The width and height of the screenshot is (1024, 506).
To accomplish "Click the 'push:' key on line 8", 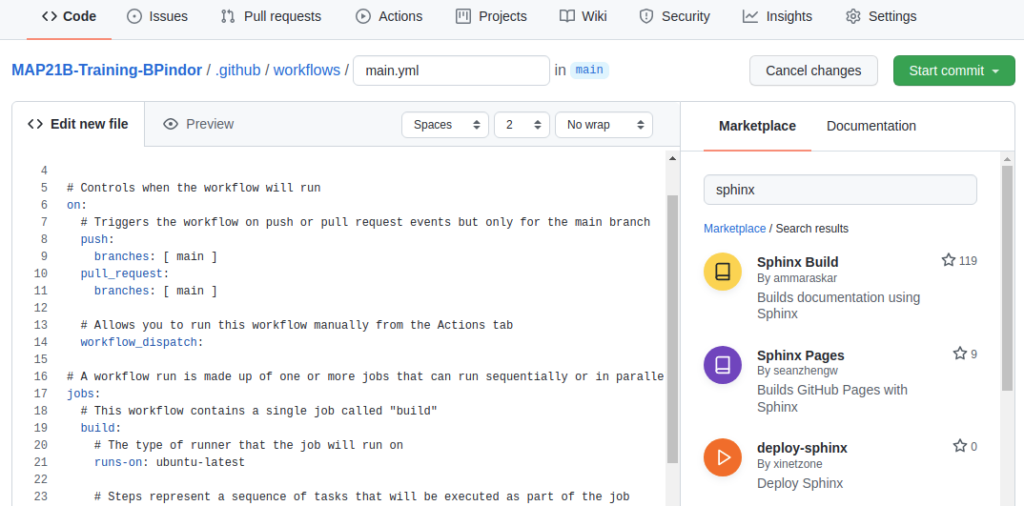I will click(x=97, y=239).
